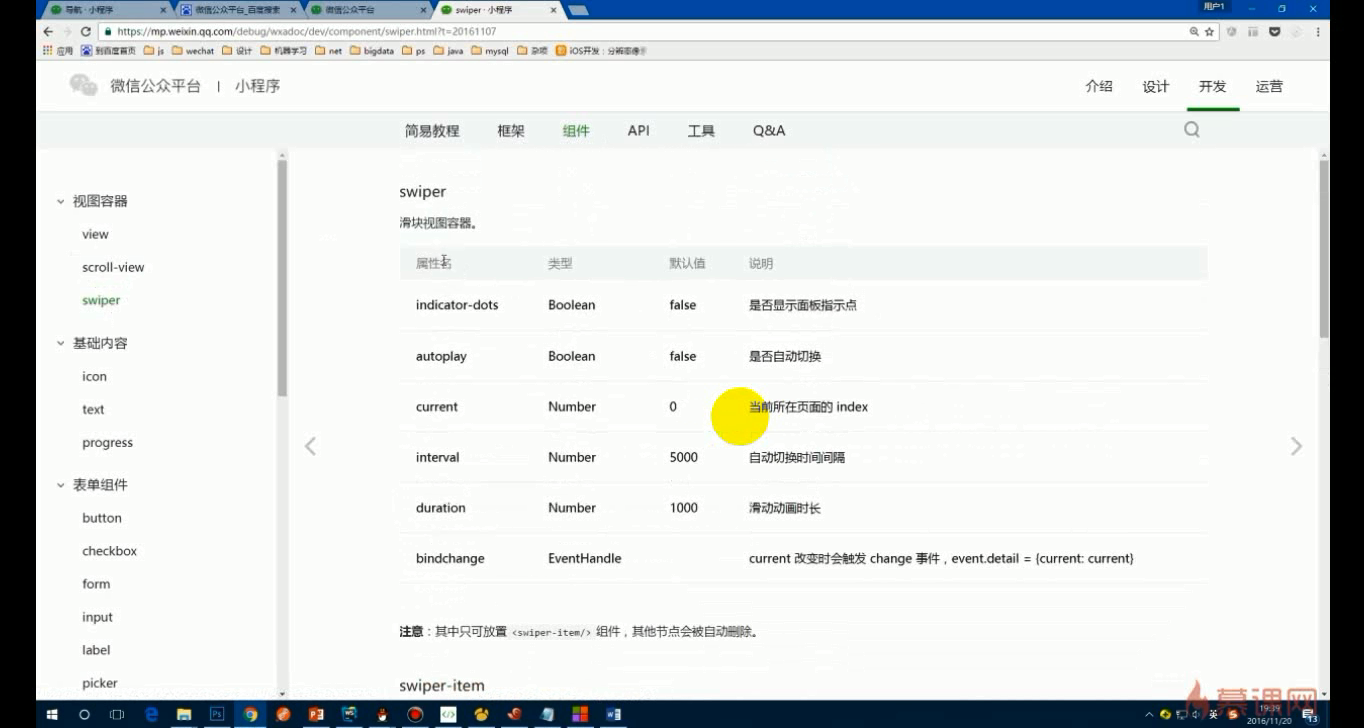Collapse the 视图容器 section in sidebar
Image resolution: width=1364 pixels, height=728 pixels.
[60, 201]
